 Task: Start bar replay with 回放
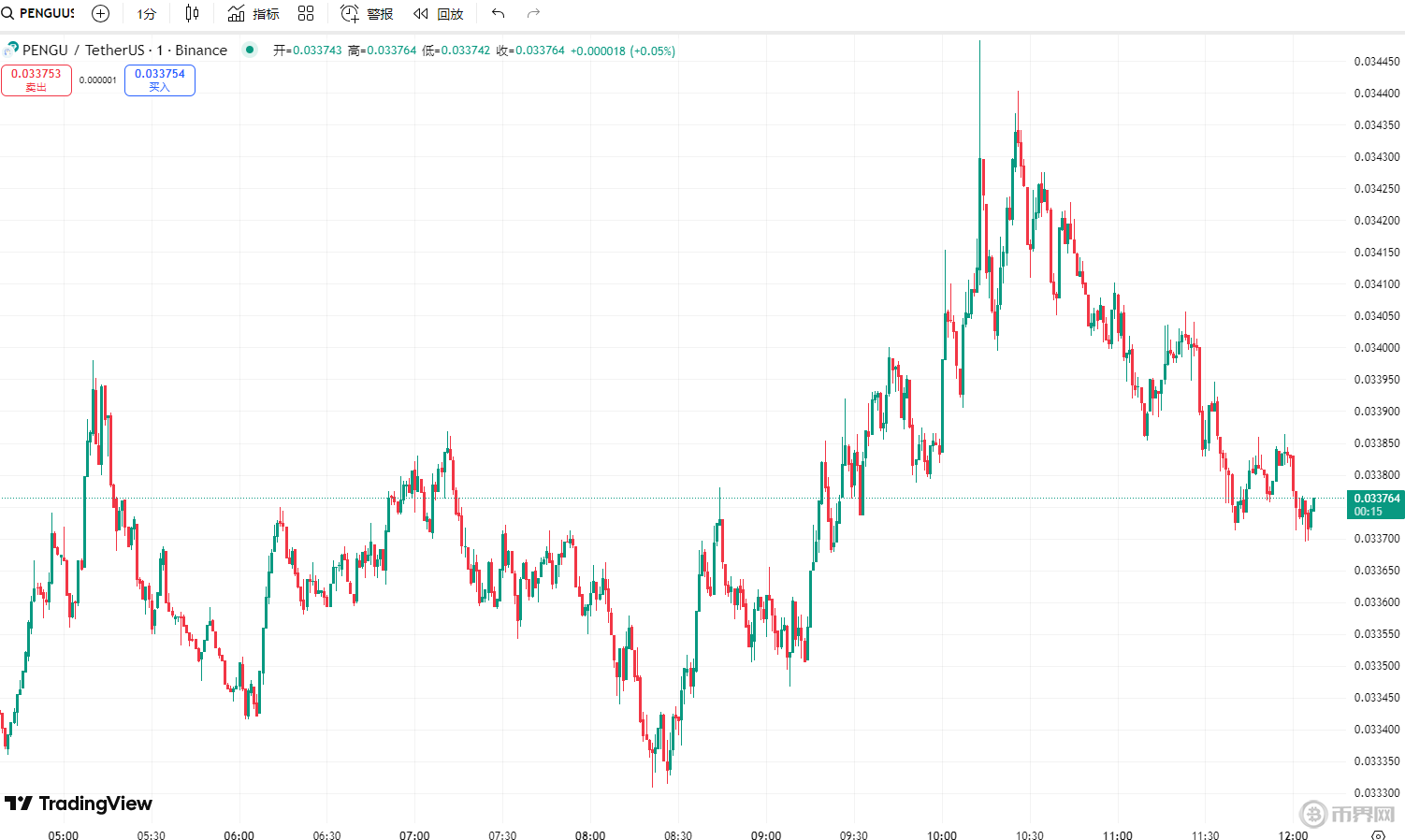pyautogui.click(x=439, y=13)
